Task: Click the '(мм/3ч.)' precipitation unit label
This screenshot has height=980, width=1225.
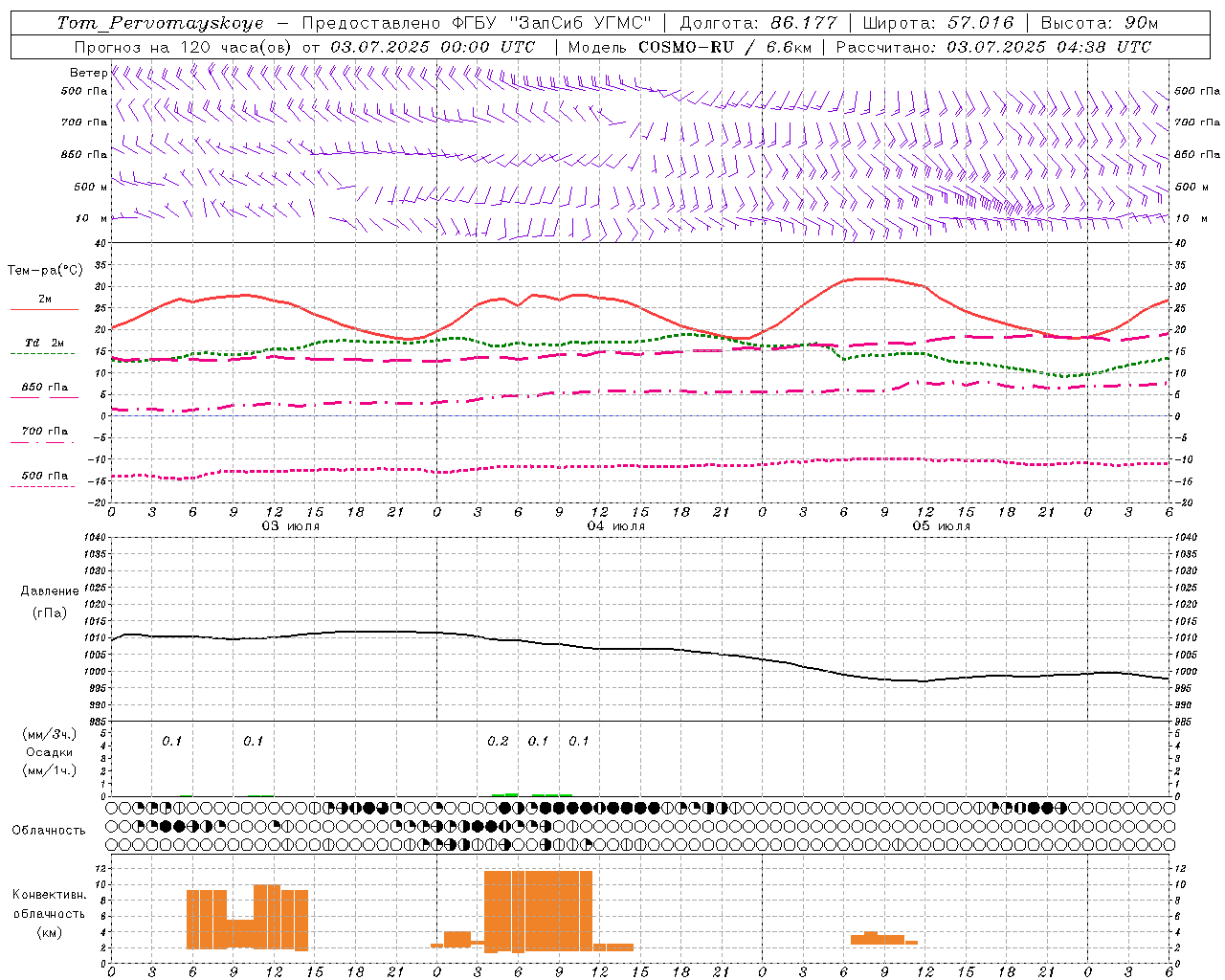Action: point(49,734)
